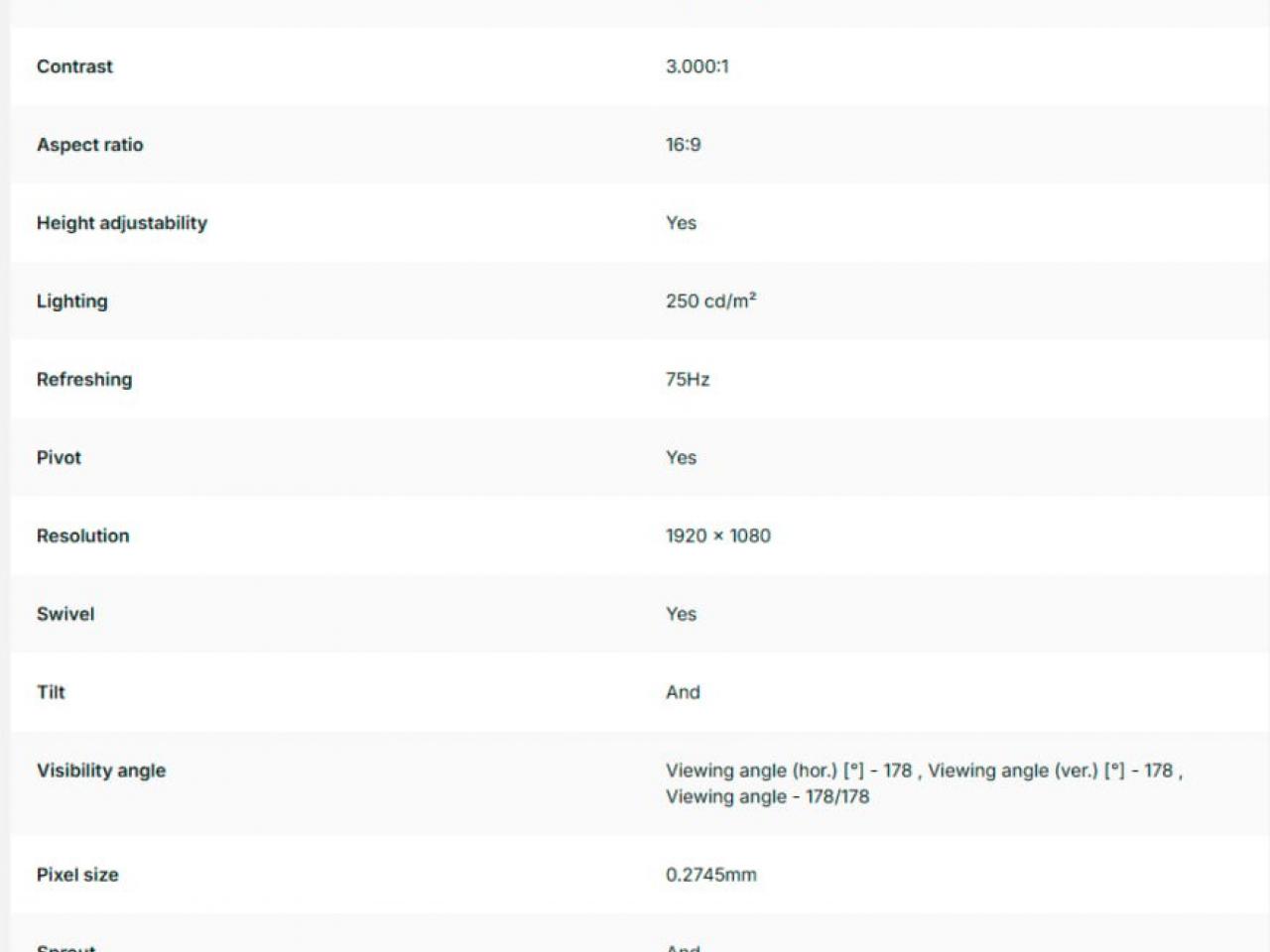This screenshot has height=952, width=1270.
Task: Click the Lighting row label
Action: [x=71, y=301]
